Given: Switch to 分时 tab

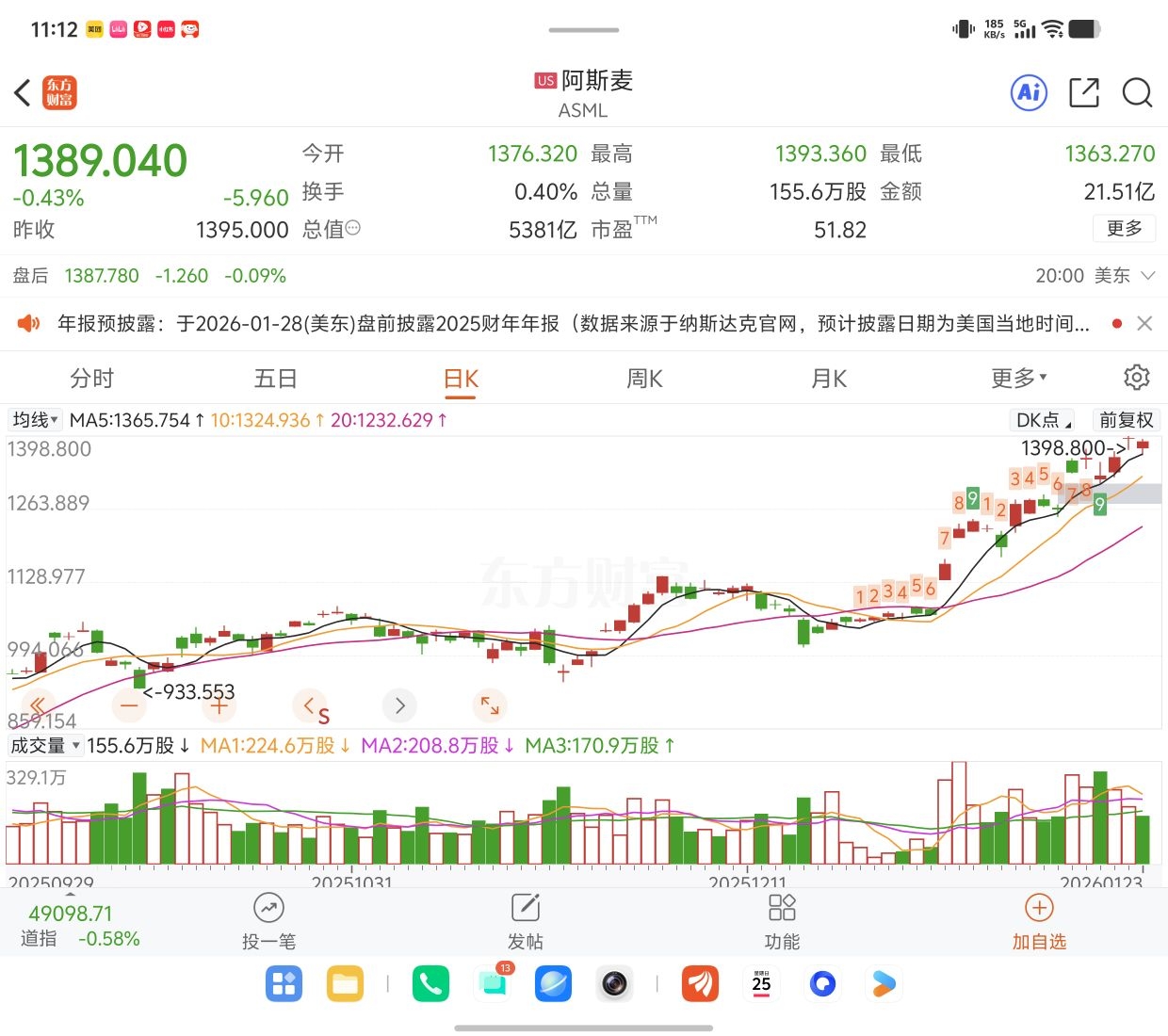Looking at the screenshot, I should pos(92,379).
